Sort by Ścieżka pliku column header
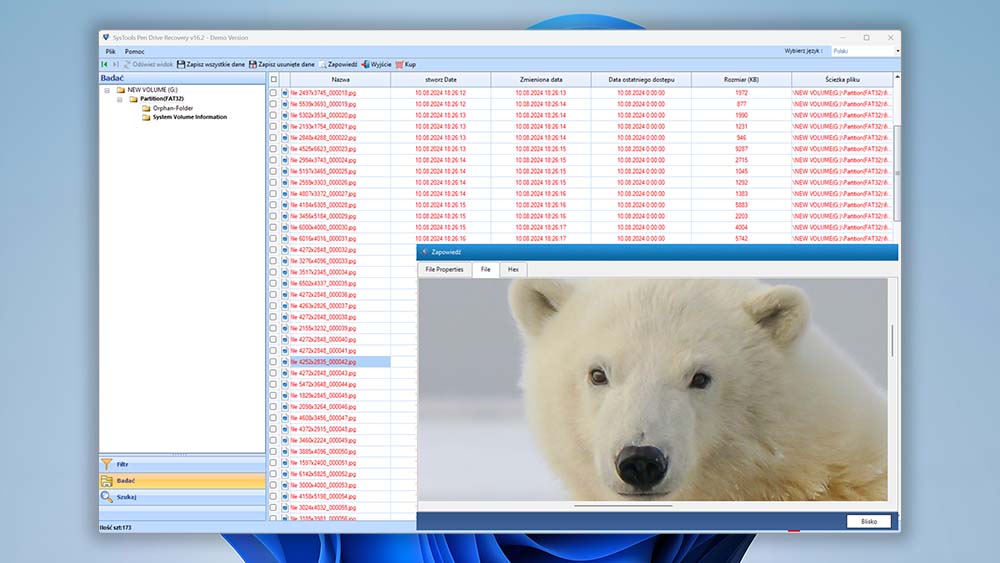This screenshot has height=563, width=1000. coord(842,80)
